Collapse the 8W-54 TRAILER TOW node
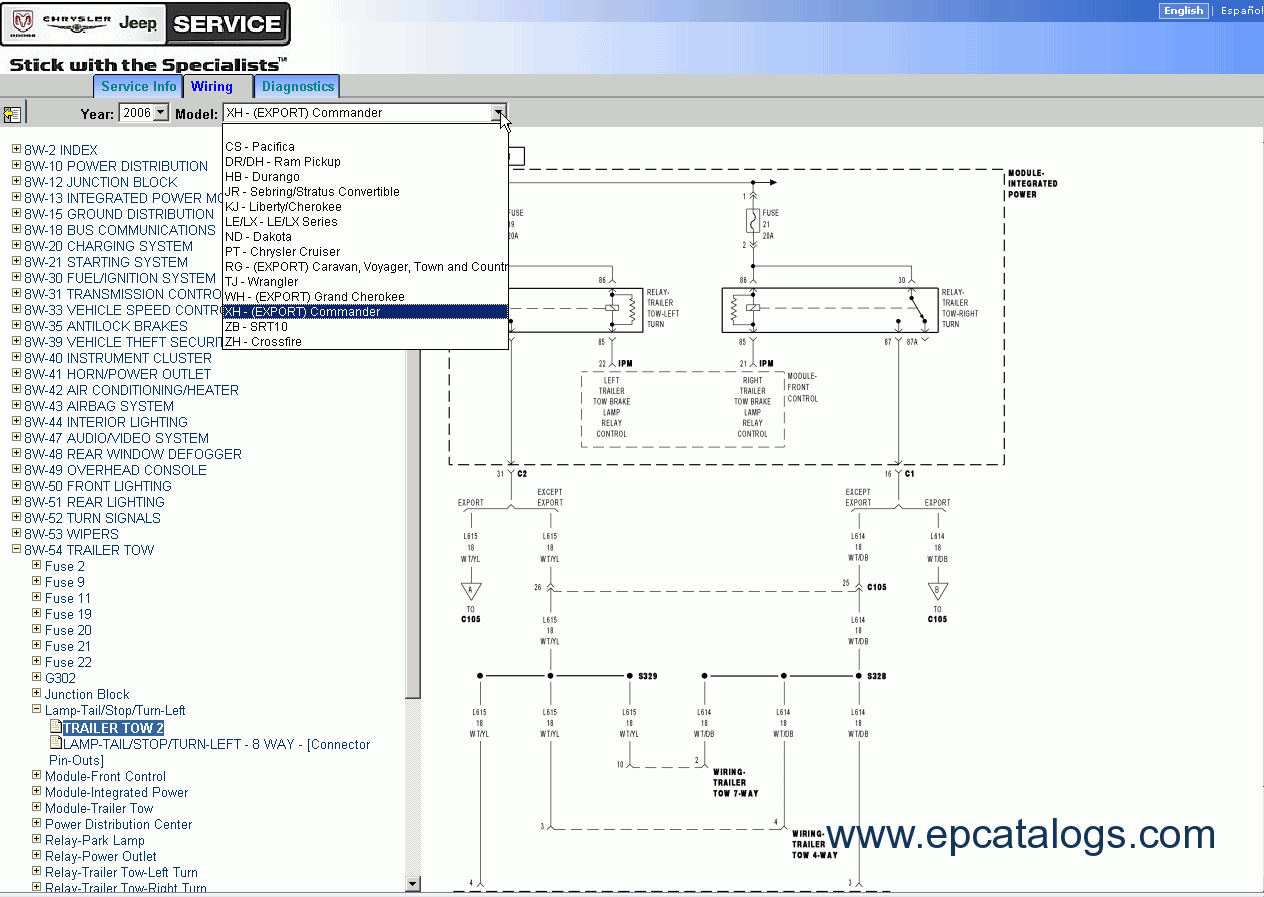This screenshot has height=897, width=1264. 16,550
